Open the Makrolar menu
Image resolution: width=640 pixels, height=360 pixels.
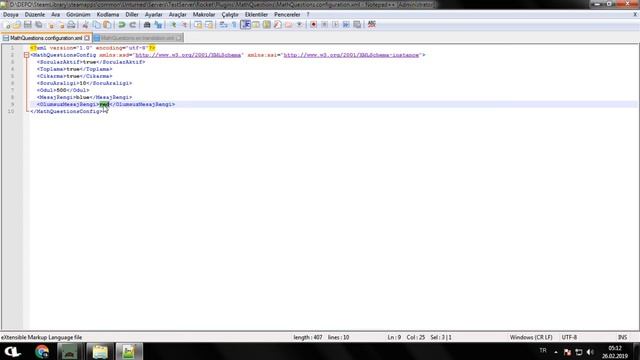(x=204, y=14)
